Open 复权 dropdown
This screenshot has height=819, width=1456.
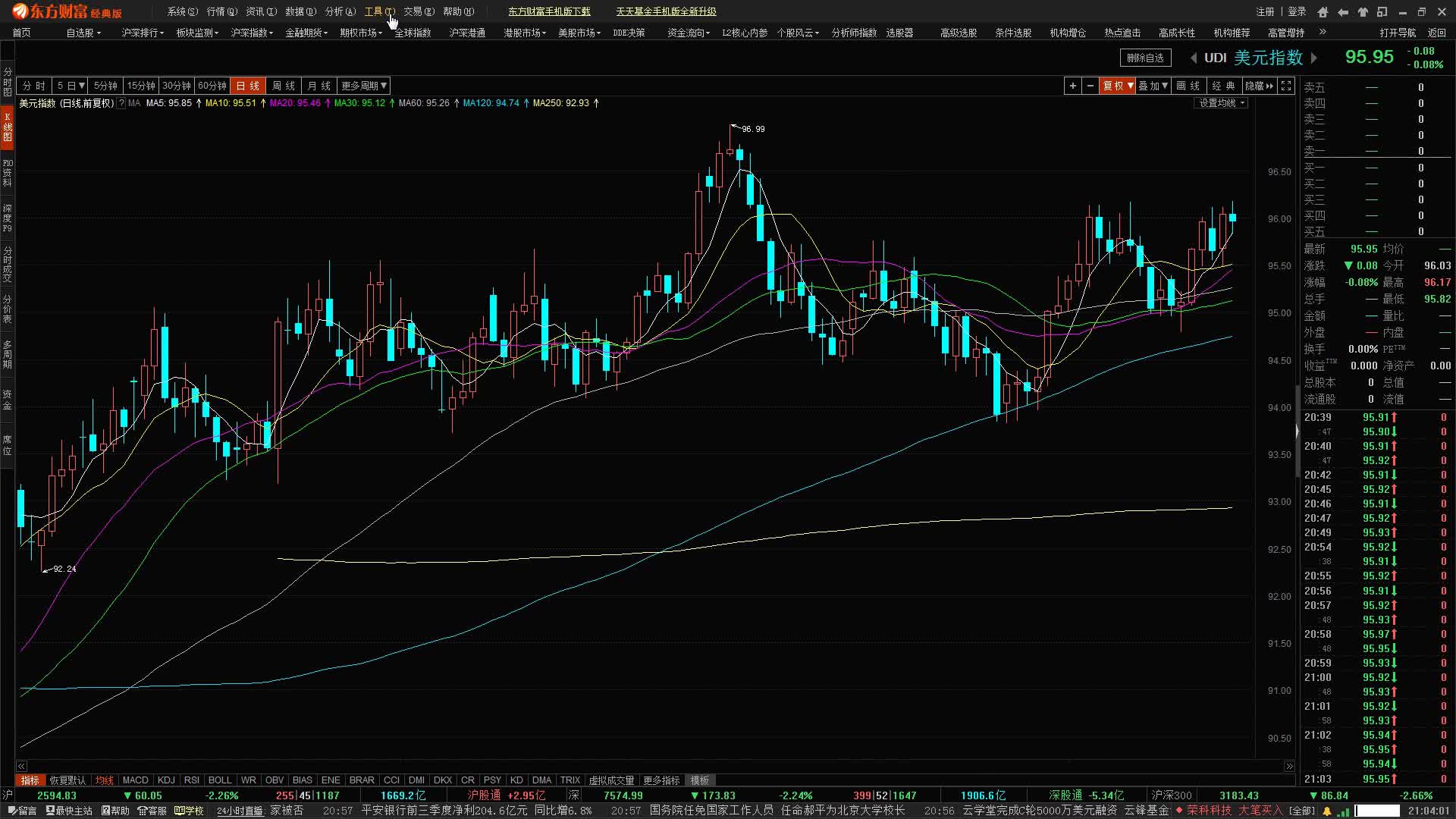click(1118, 86)
